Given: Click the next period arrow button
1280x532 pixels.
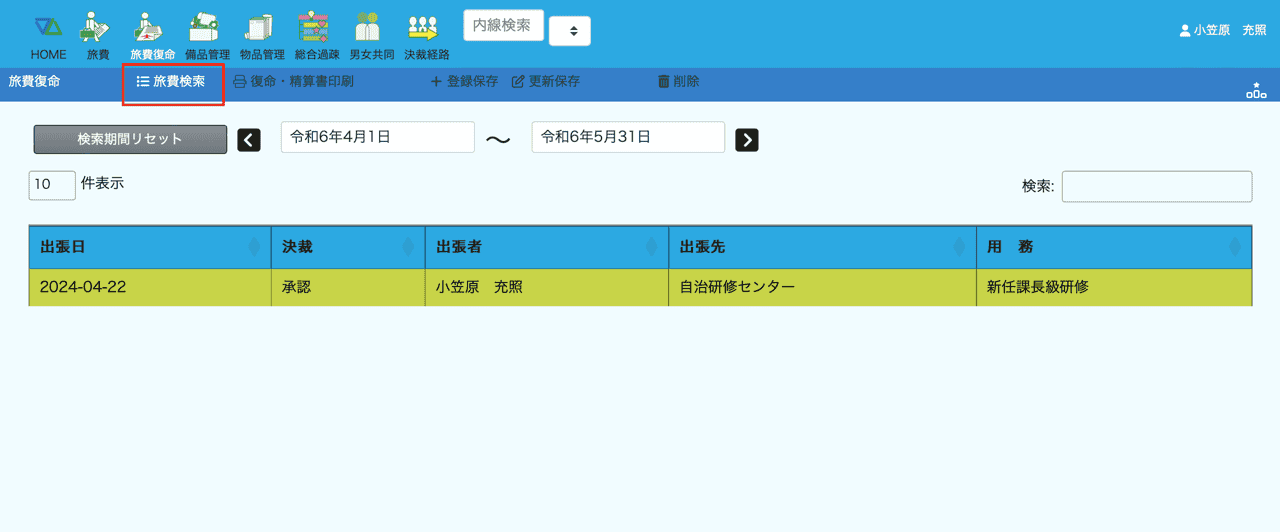Looking at the screenshot, I should (746, 140).
